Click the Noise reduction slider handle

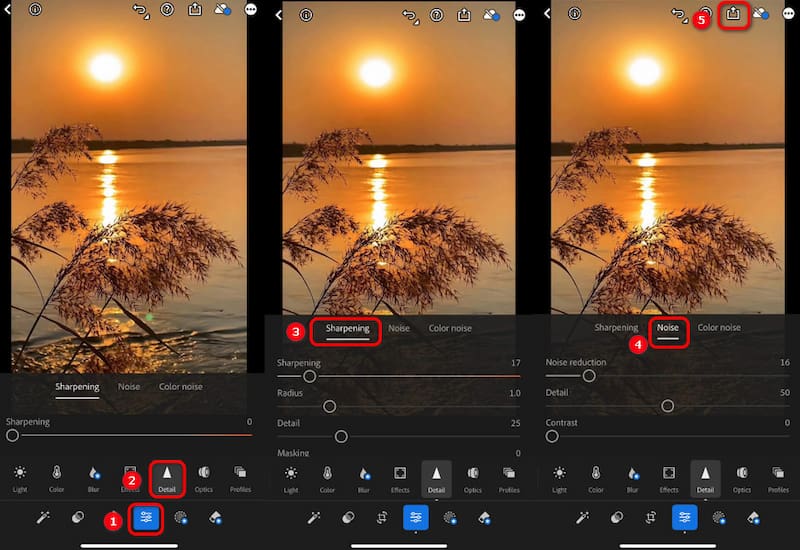pyautogui.click(x=589, y=376)
